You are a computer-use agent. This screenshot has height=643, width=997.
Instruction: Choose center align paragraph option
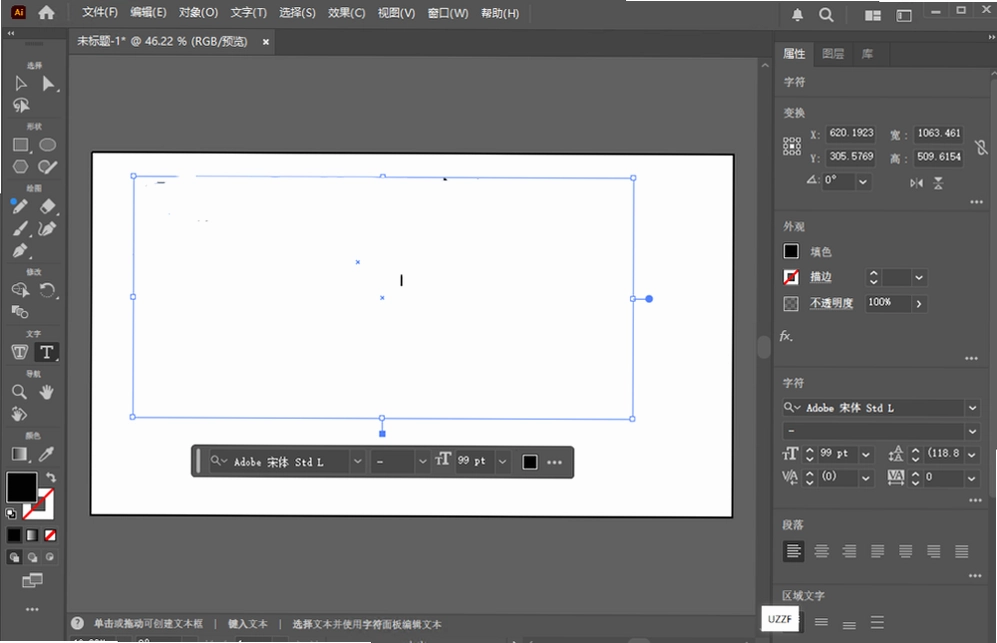tap(822, 551)
